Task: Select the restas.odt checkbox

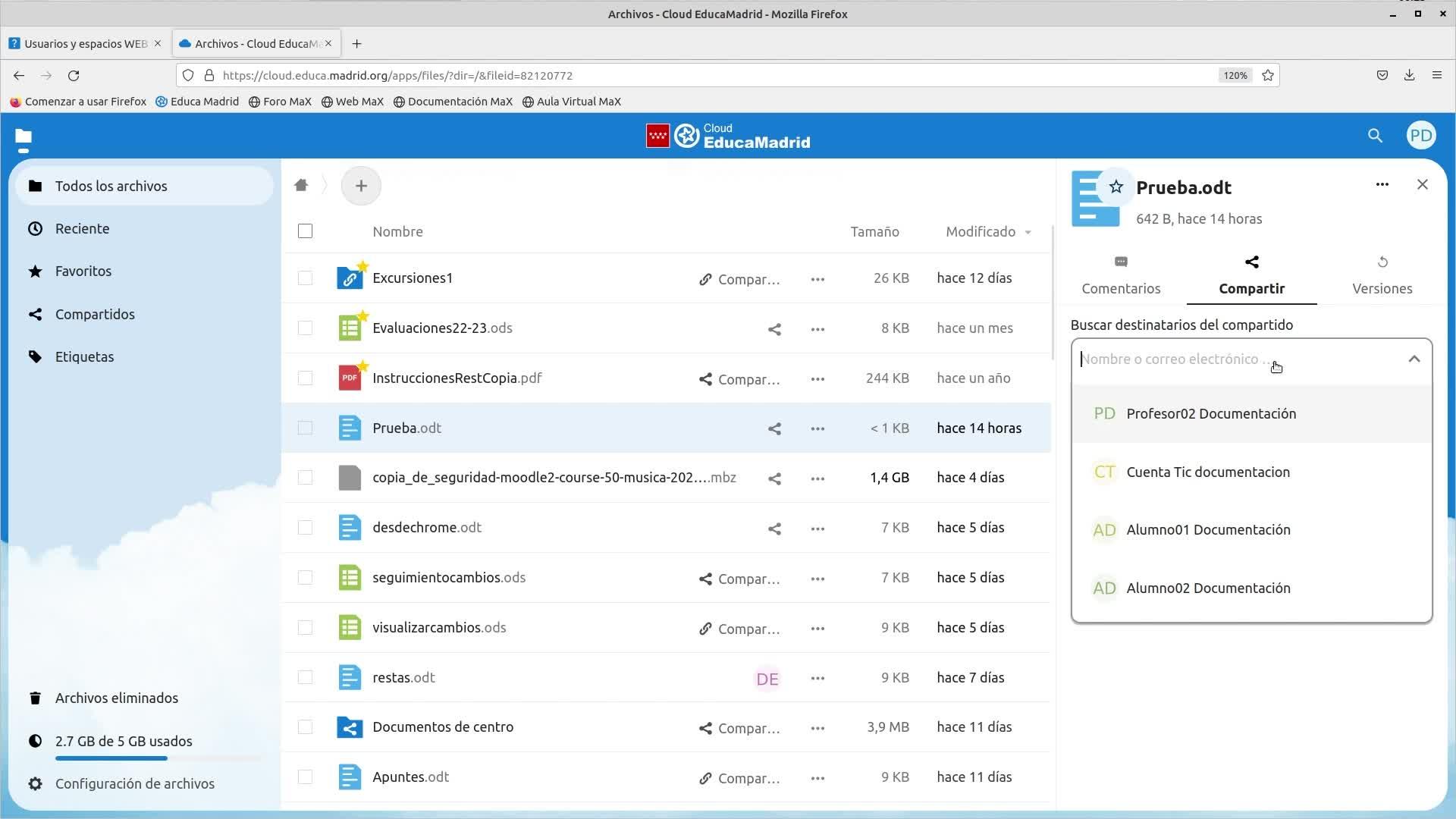Action: (305, 677)
